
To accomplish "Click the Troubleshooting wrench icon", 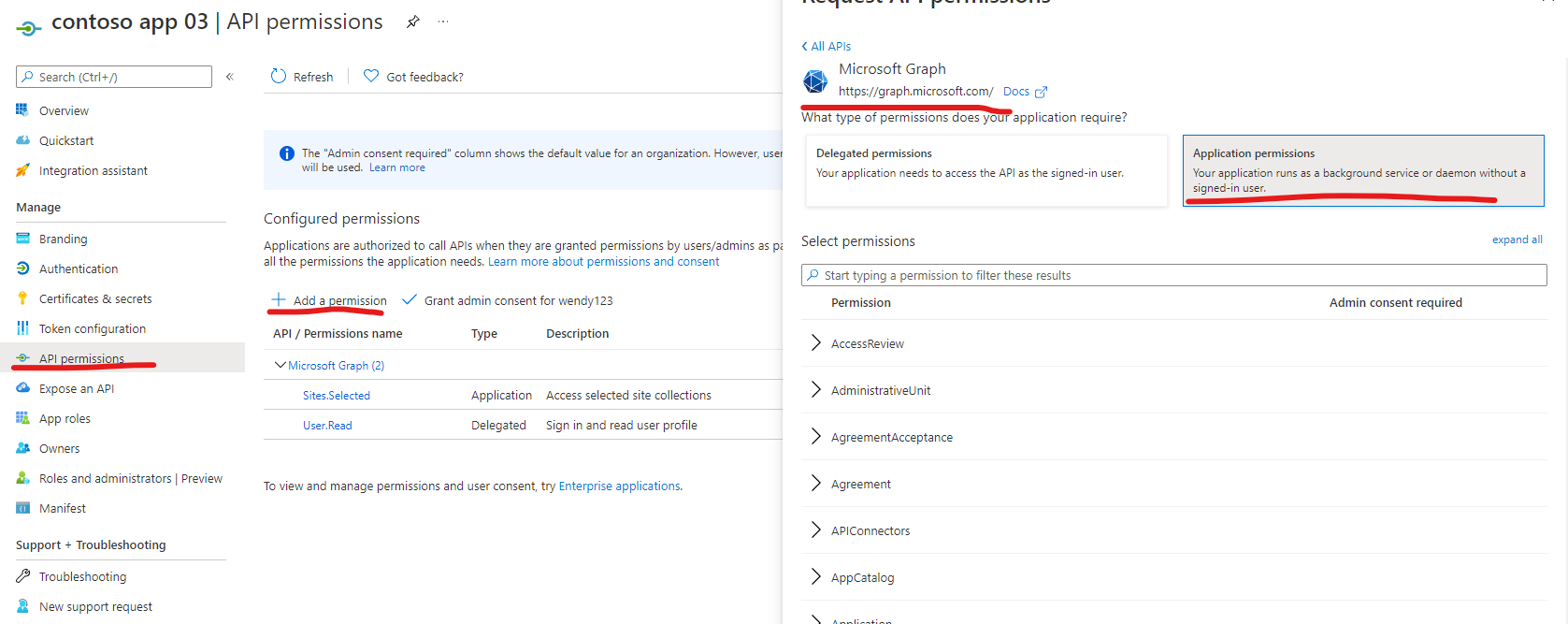I will pyautogui.click(x=22, y=576).
